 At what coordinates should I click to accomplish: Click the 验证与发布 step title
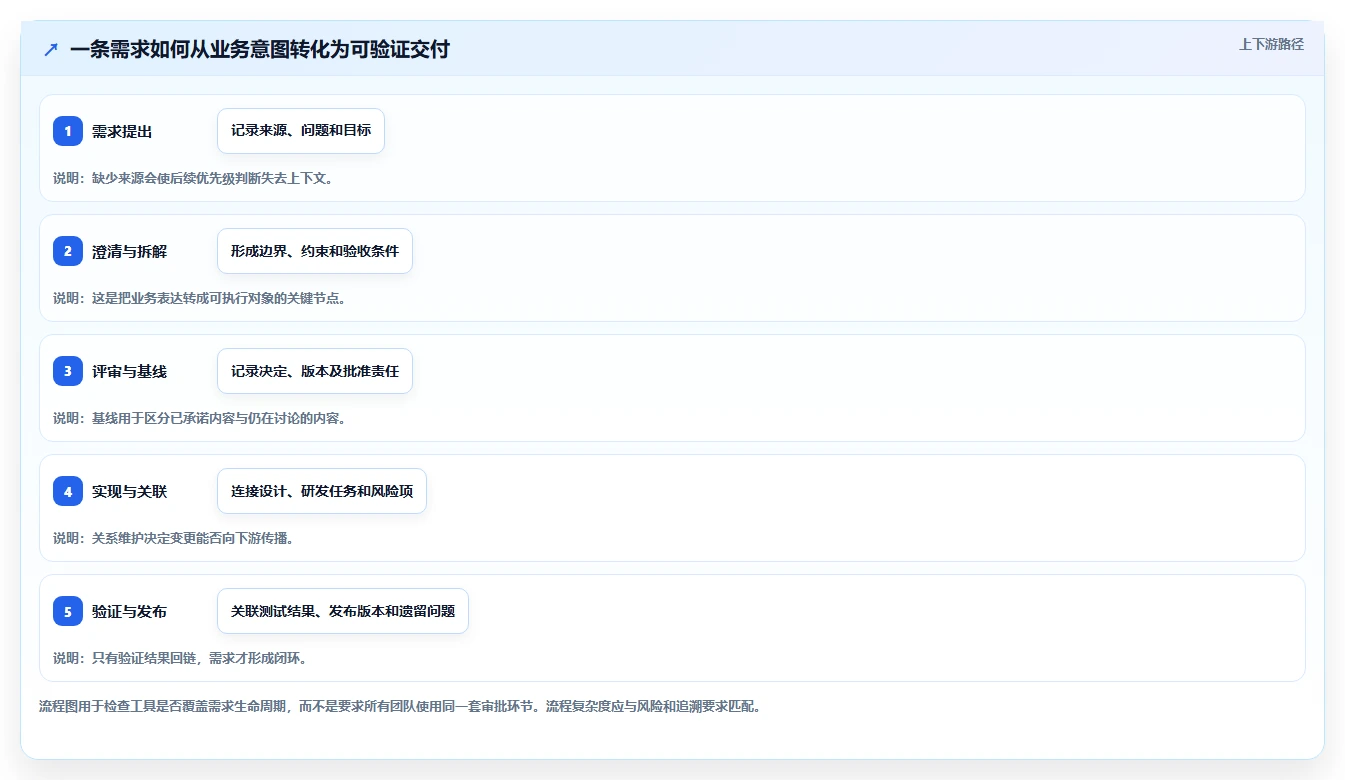point(129,611)
